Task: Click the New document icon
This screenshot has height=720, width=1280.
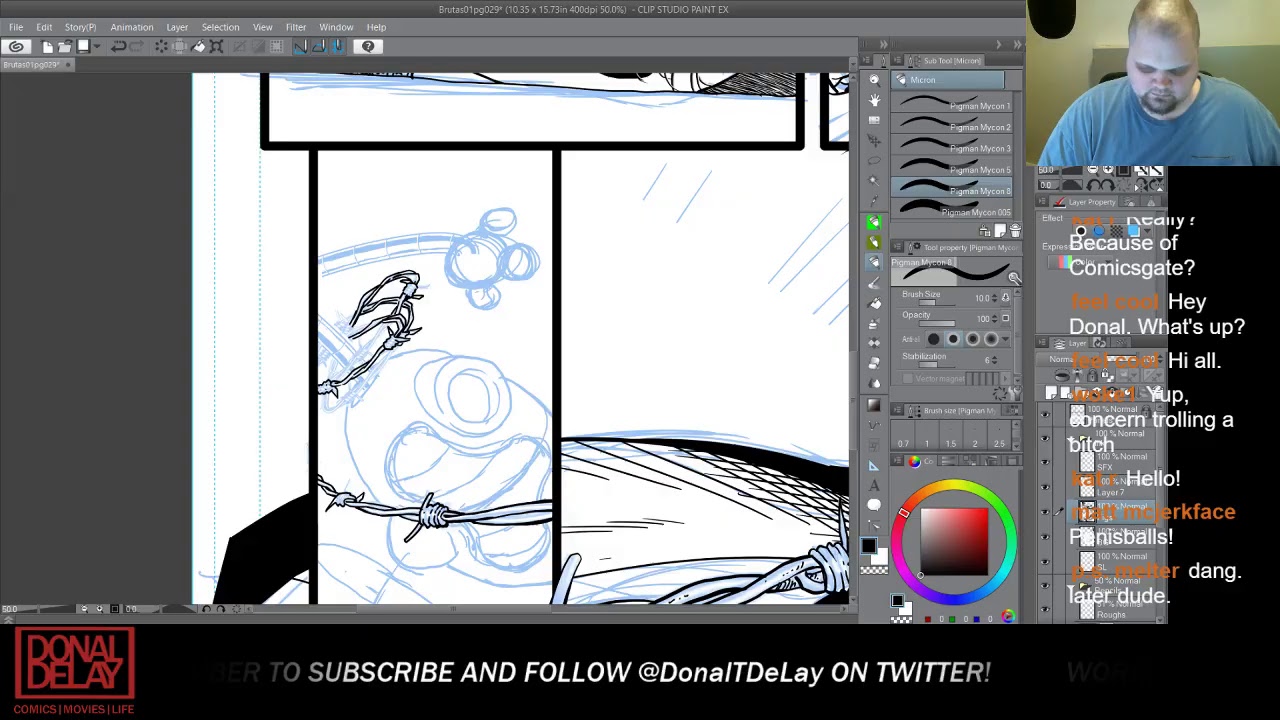Action: 47,46
